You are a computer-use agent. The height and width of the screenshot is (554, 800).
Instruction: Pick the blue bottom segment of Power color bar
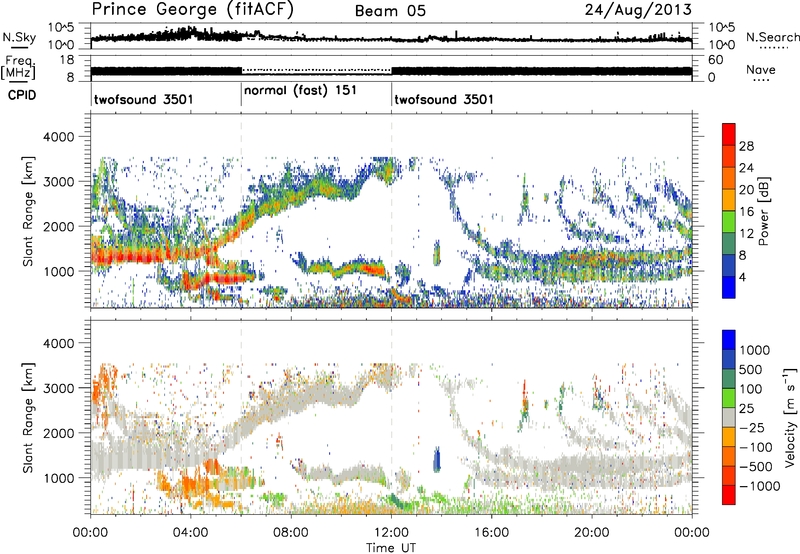coord(729,287)
